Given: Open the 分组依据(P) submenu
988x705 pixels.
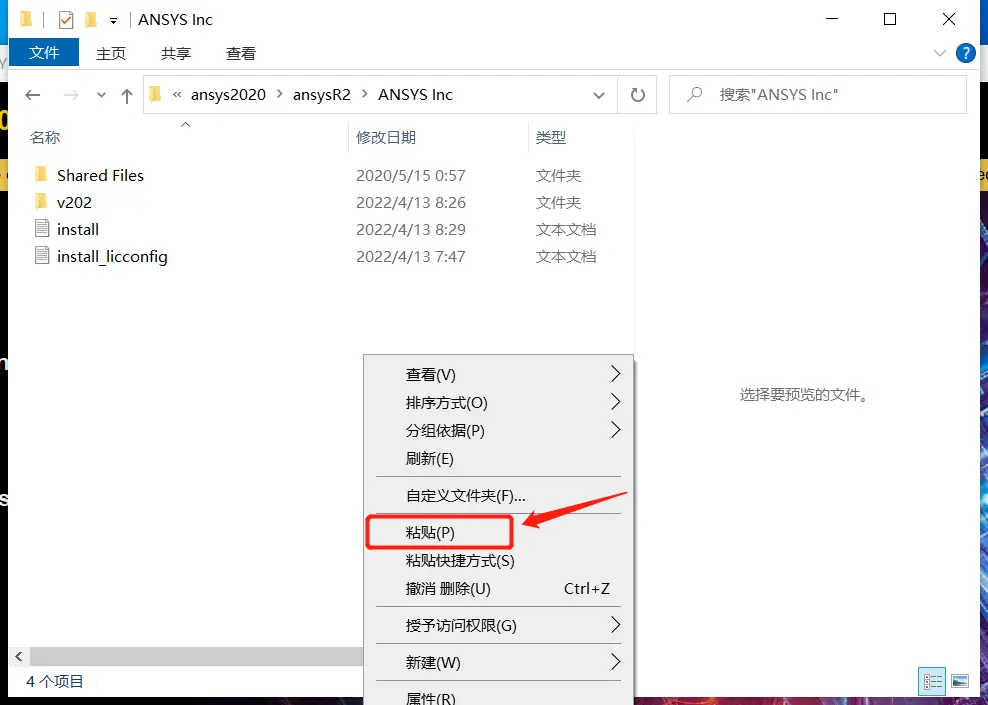Looking at the screenshot, I should pos(498,430).
